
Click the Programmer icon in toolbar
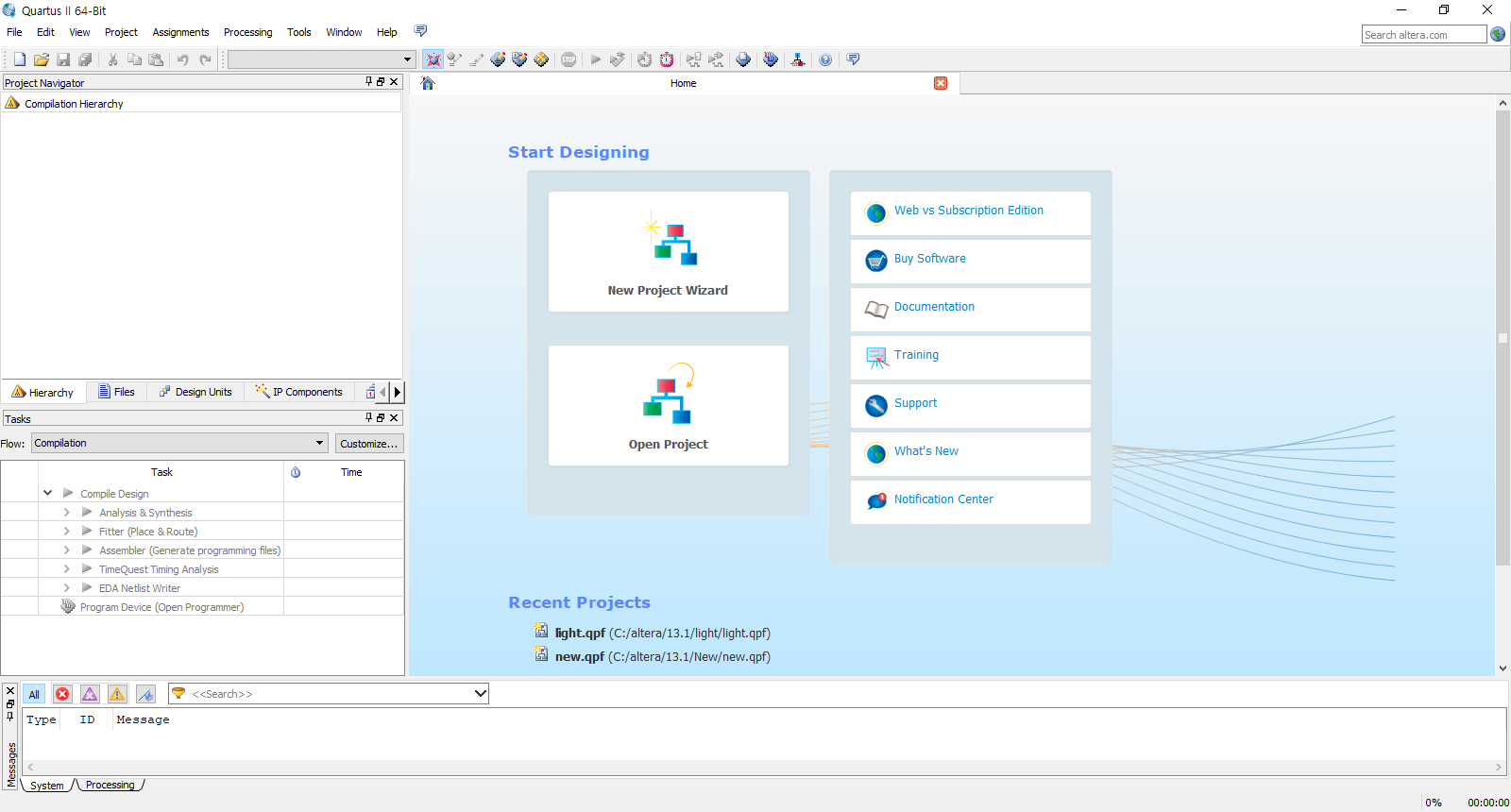[x=771, y=59]
